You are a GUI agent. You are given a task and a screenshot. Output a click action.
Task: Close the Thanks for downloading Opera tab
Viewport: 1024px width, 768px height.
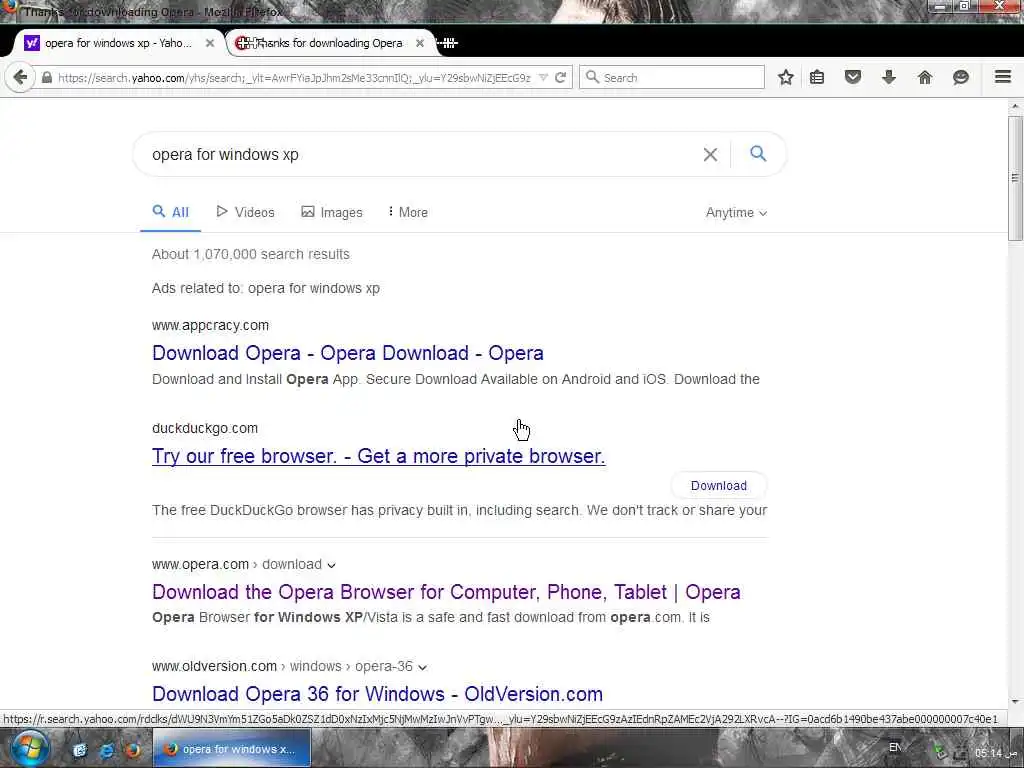tap(420, 43)
